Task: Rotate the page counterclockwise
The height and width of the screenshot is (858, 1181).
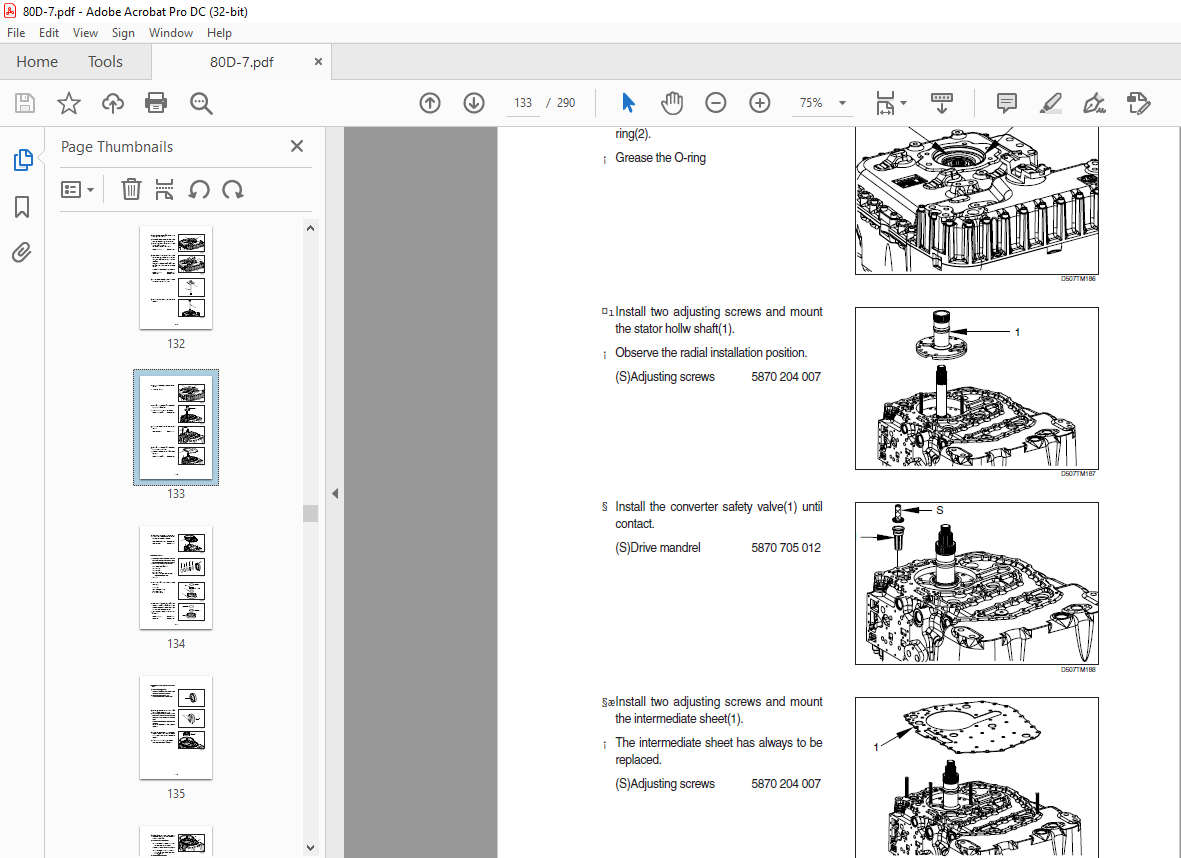Action: (199, 189)
